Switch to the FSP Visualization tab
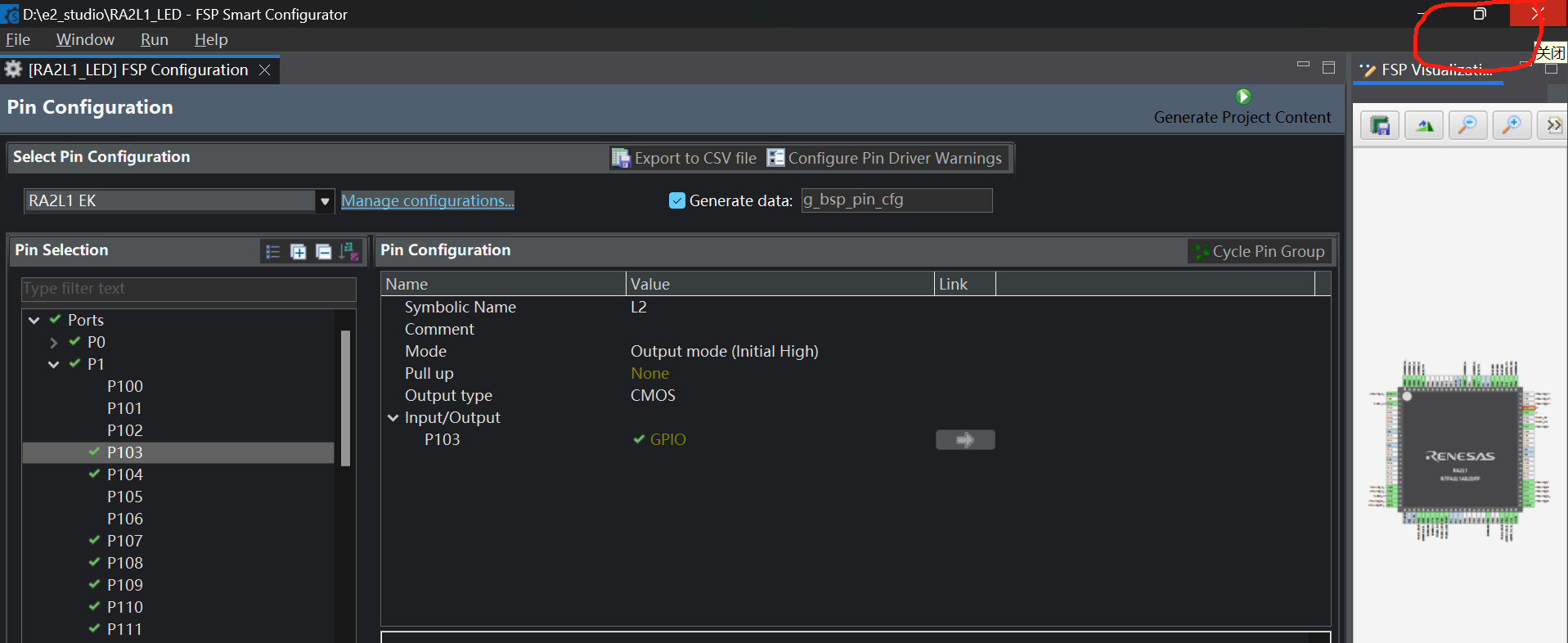 click(x=1428, y=70)
